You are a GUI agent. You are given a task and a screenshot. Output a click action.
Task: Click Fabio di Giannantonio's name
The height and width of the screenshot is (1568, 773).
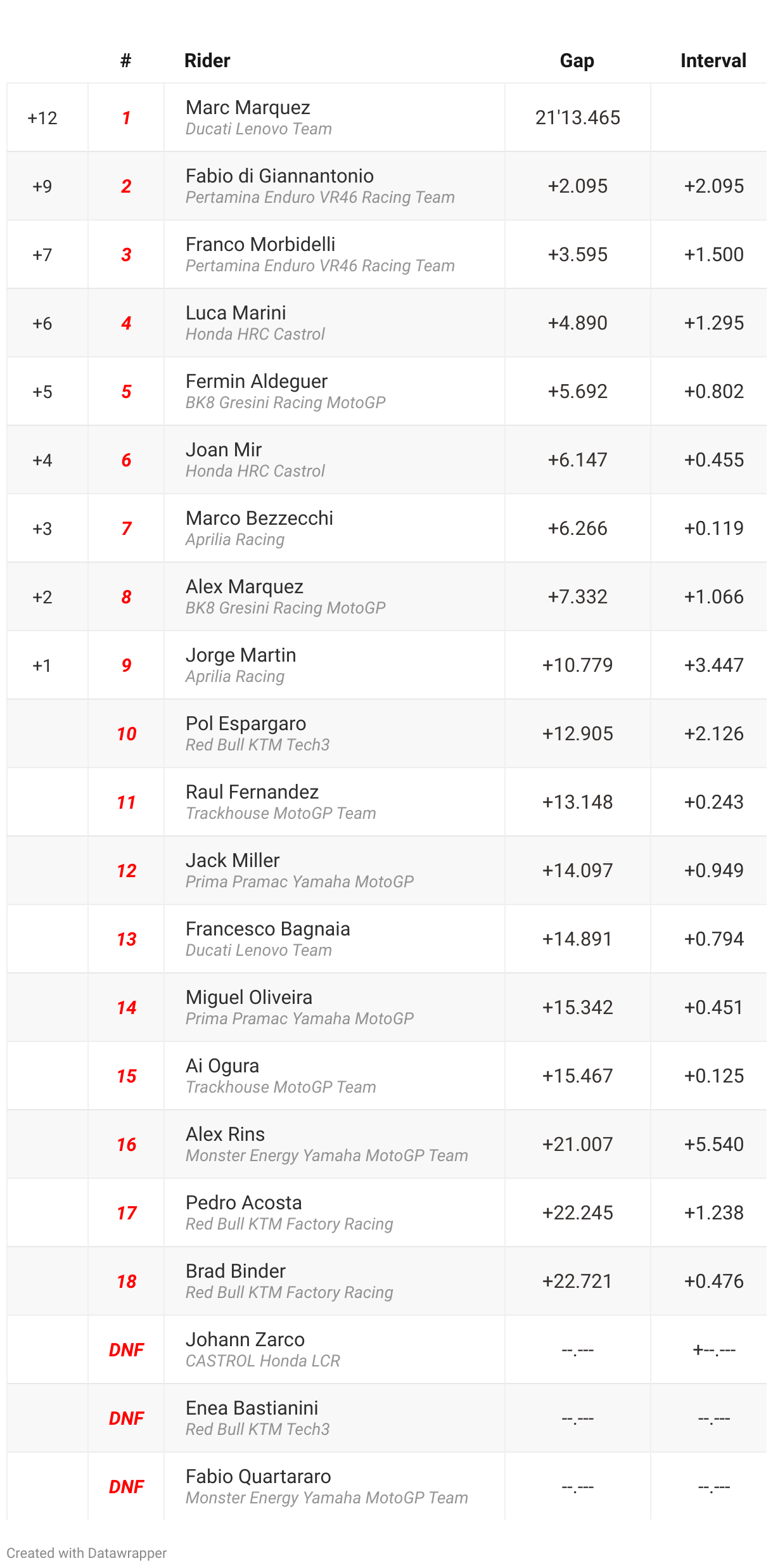tap(279, 176)
